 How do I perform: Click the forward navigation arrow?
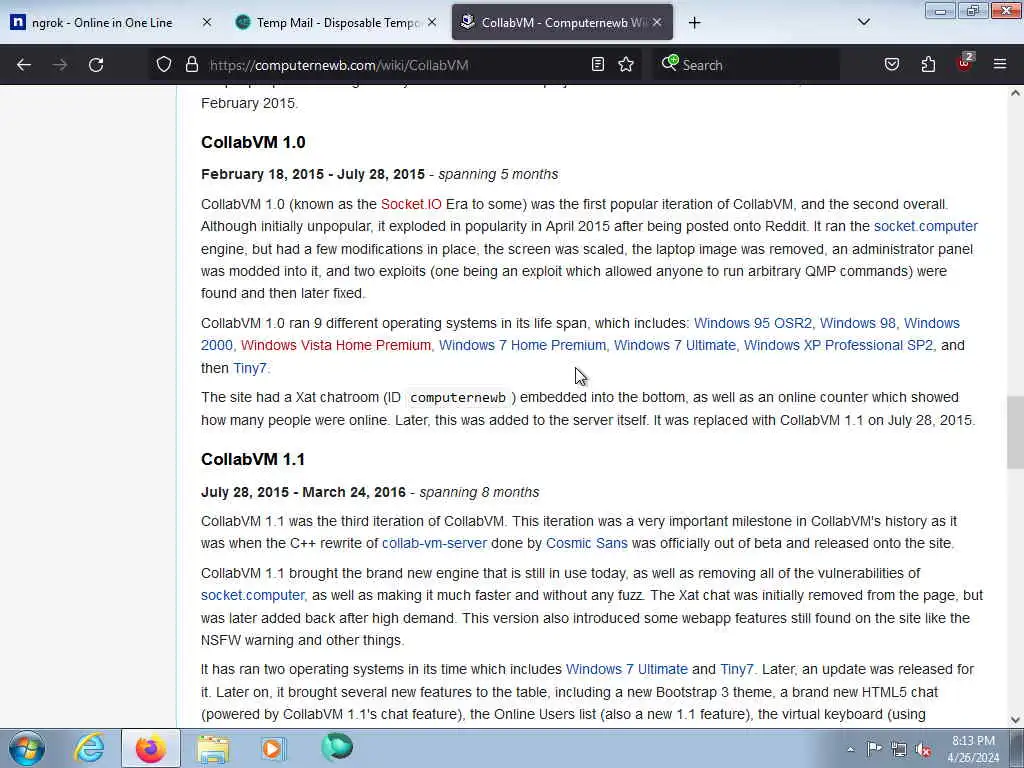pos(60,65)
